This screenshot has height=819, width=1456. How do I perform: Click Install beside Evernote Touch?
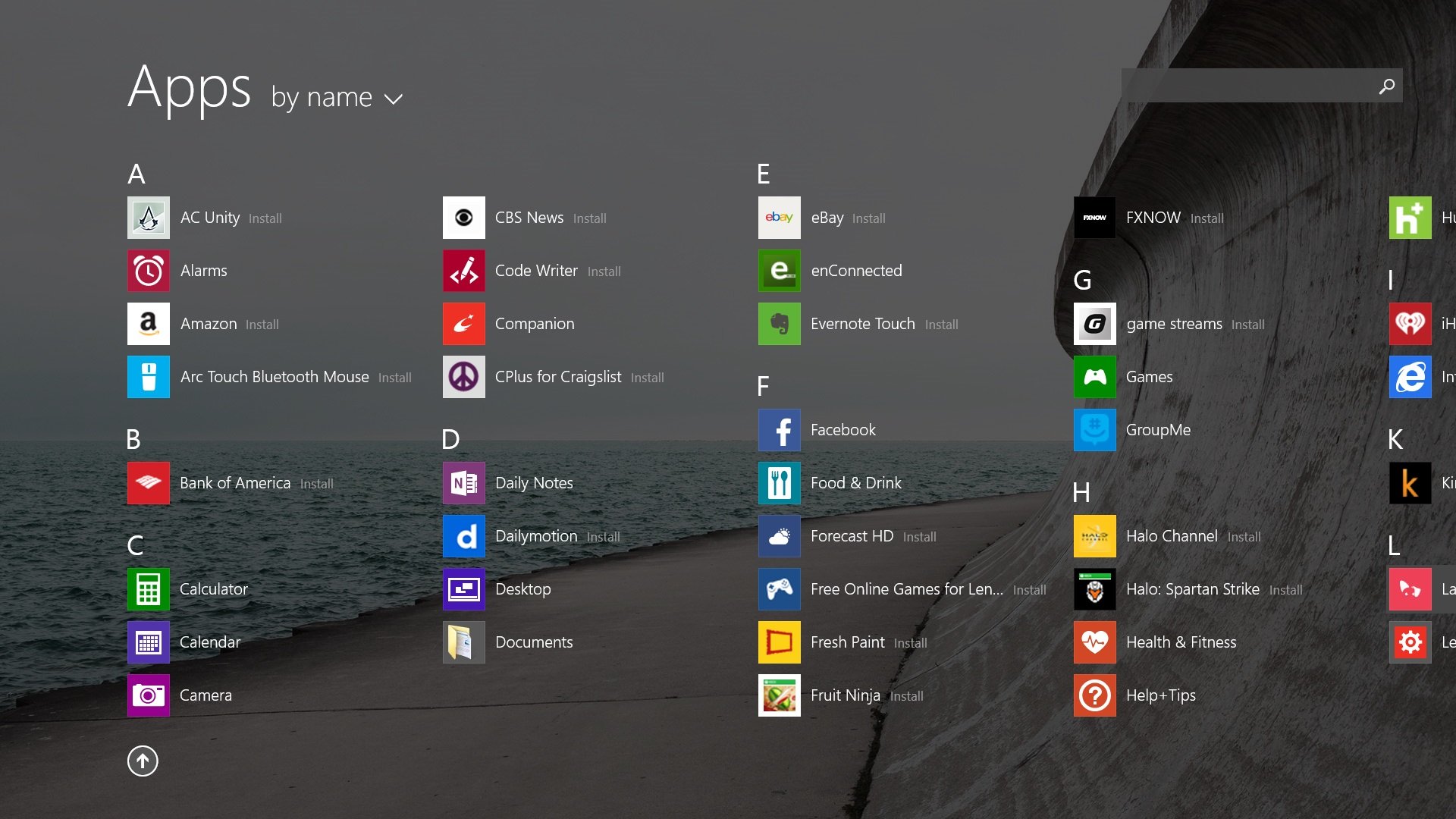pyautogui.click(x=942, y=325)
